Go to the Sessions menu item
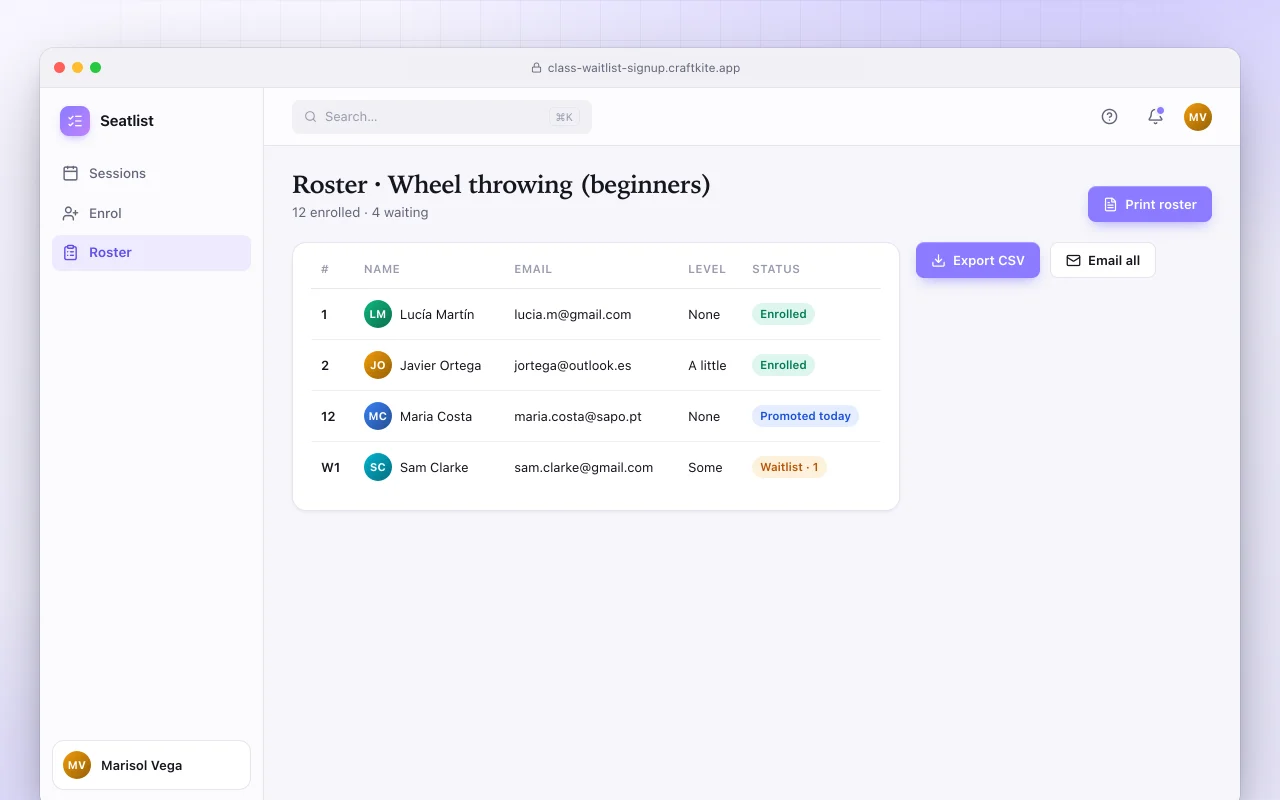This screenshot has width=1280, height=800. point(151,173)
